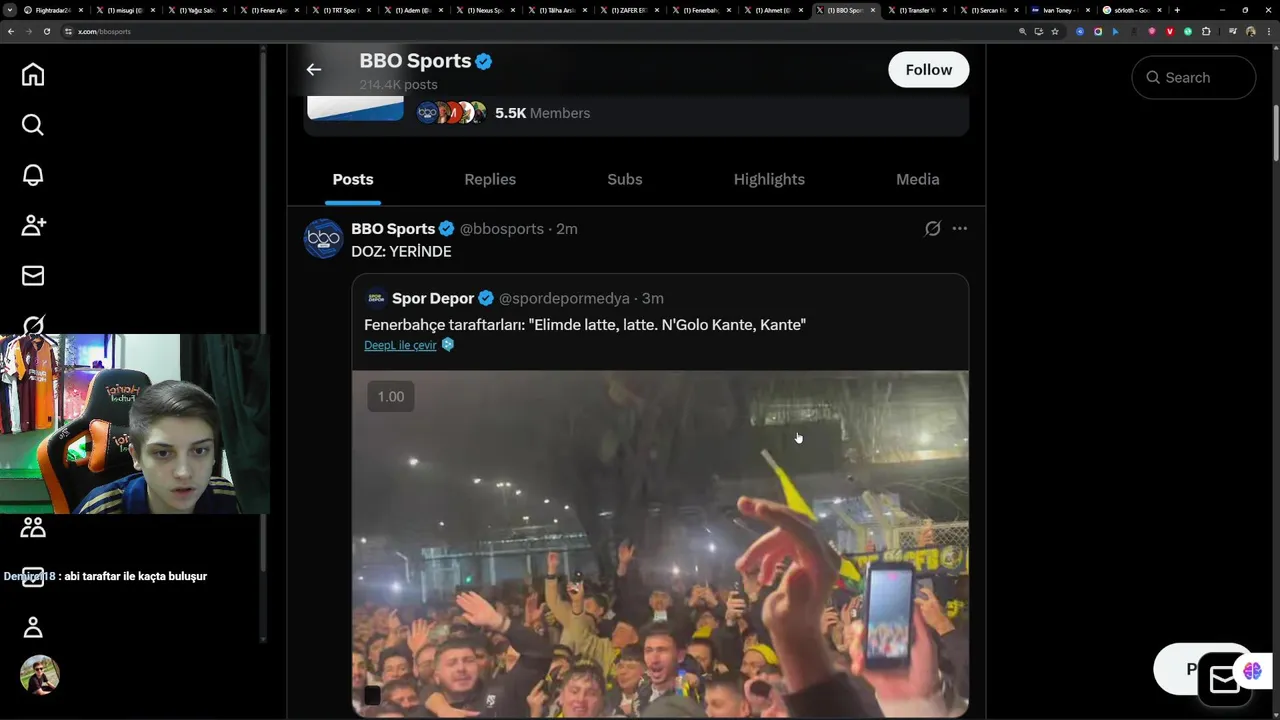Open Follow requests in the sidebar

tap(33, 225)
